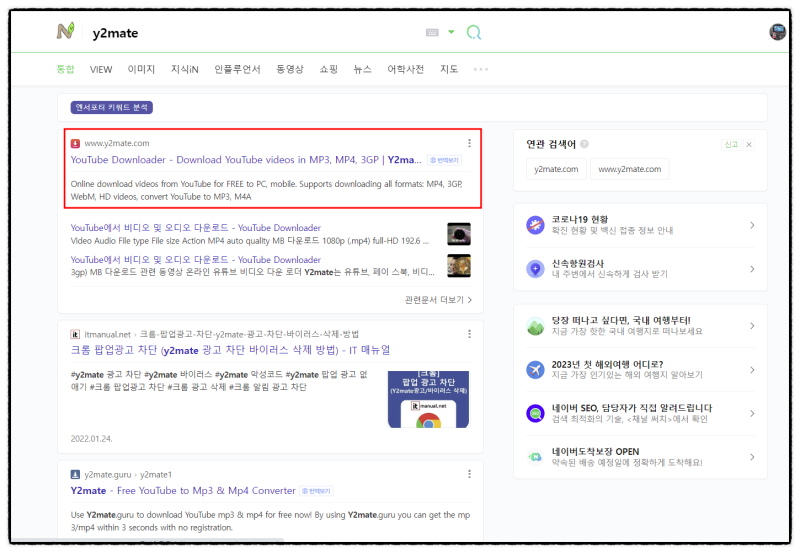The image size is (800, 553).
Task: Select the 통합 tab
Action: click(65, 69)
